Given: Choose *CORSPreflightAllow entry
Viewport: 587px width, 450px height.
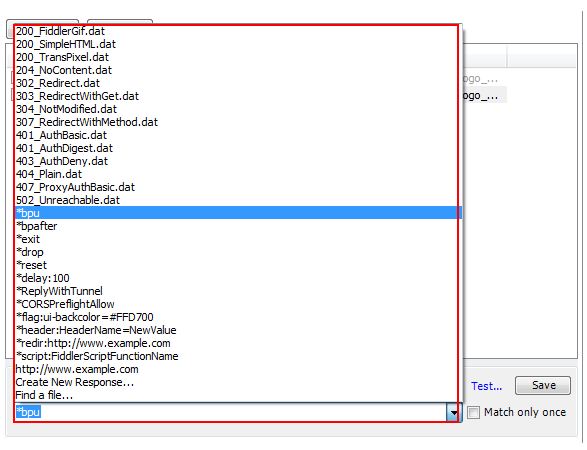Looking at the screenshot, I should click(238, 304).
